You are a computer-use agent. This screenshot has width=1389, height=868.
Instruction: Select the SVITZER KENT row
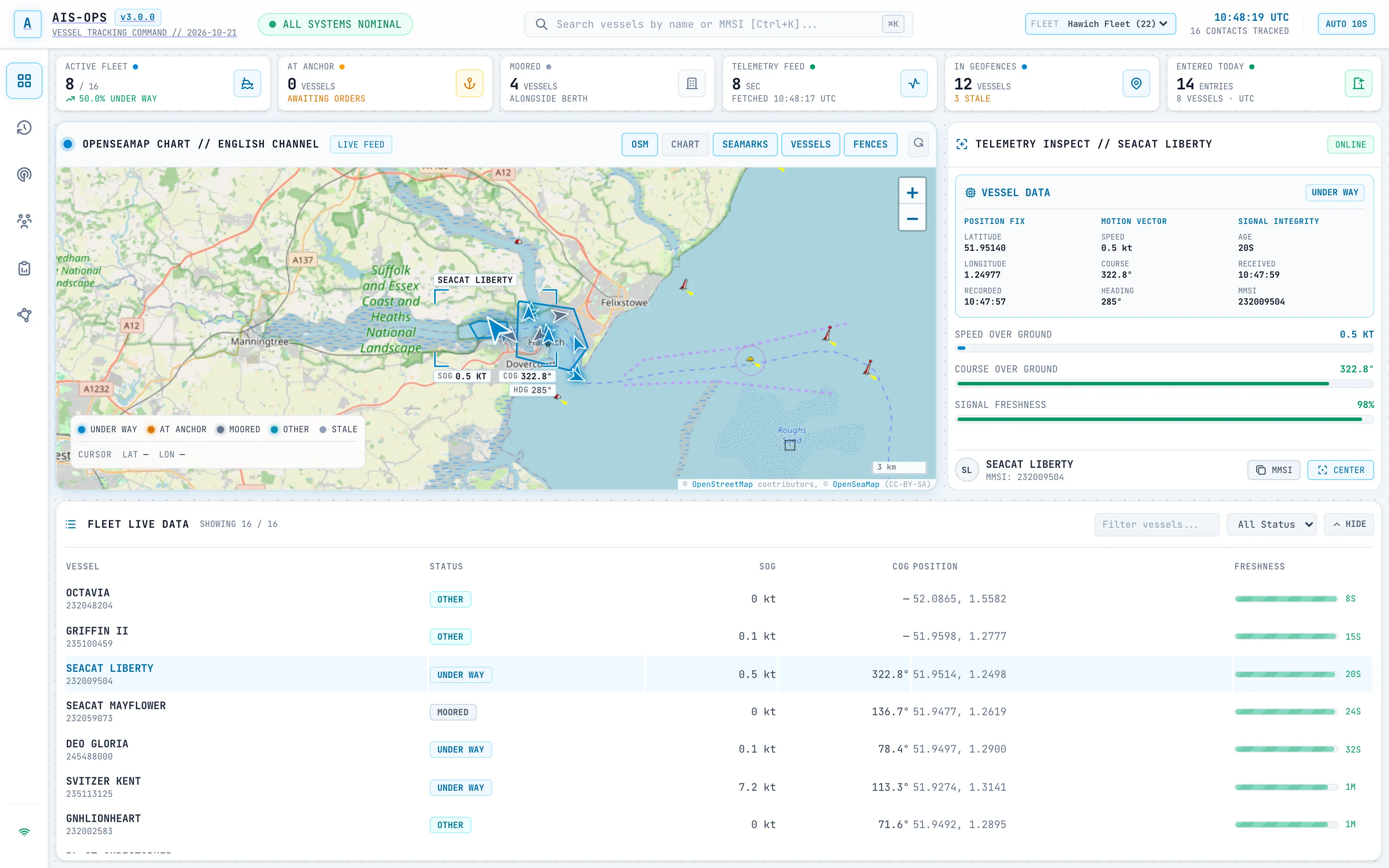click(x=719, y=787)
